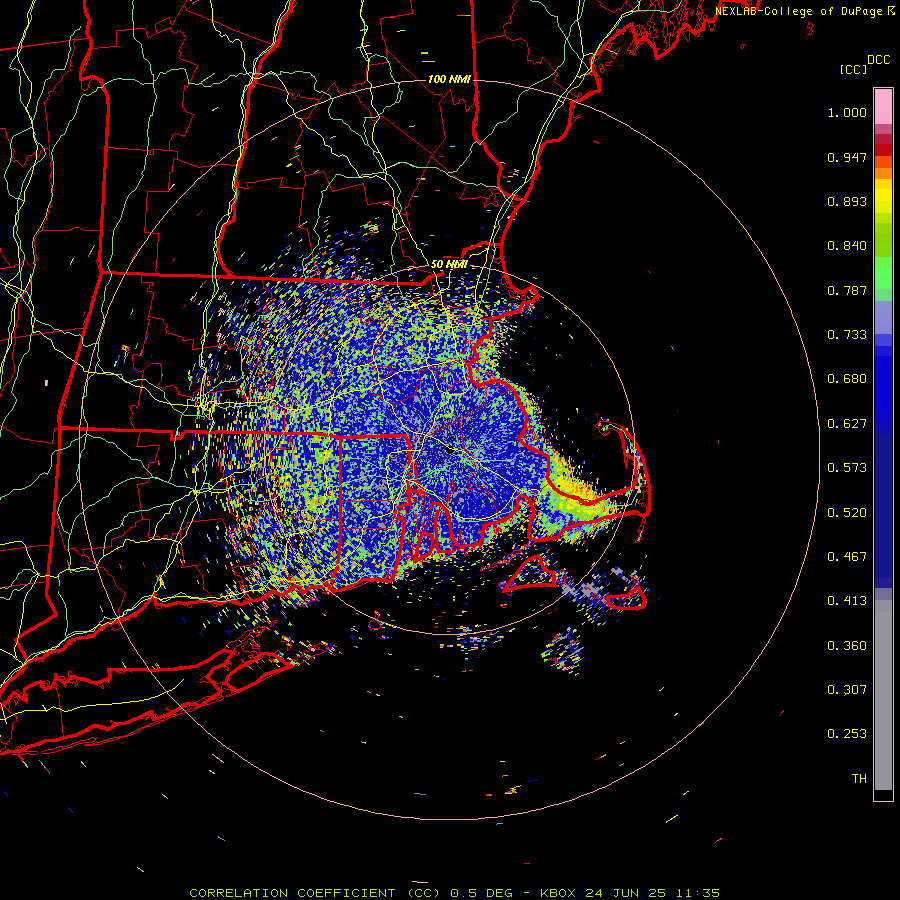Pick the gray color band near 0.307
900x900 pixels.
pos(883,695)
